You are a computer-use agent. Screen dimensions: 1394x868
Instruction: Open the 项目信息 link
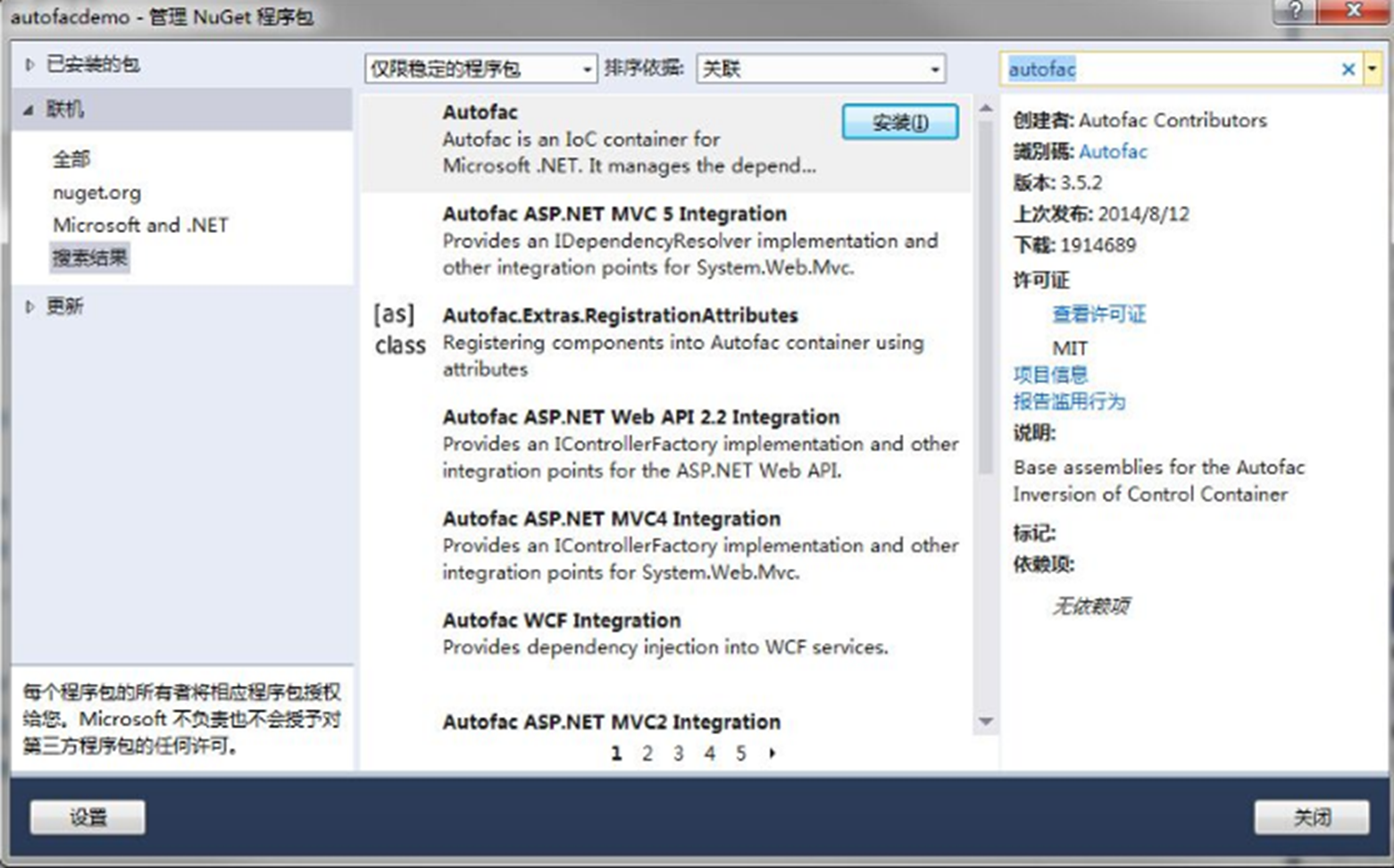(x=1050, y=374)
